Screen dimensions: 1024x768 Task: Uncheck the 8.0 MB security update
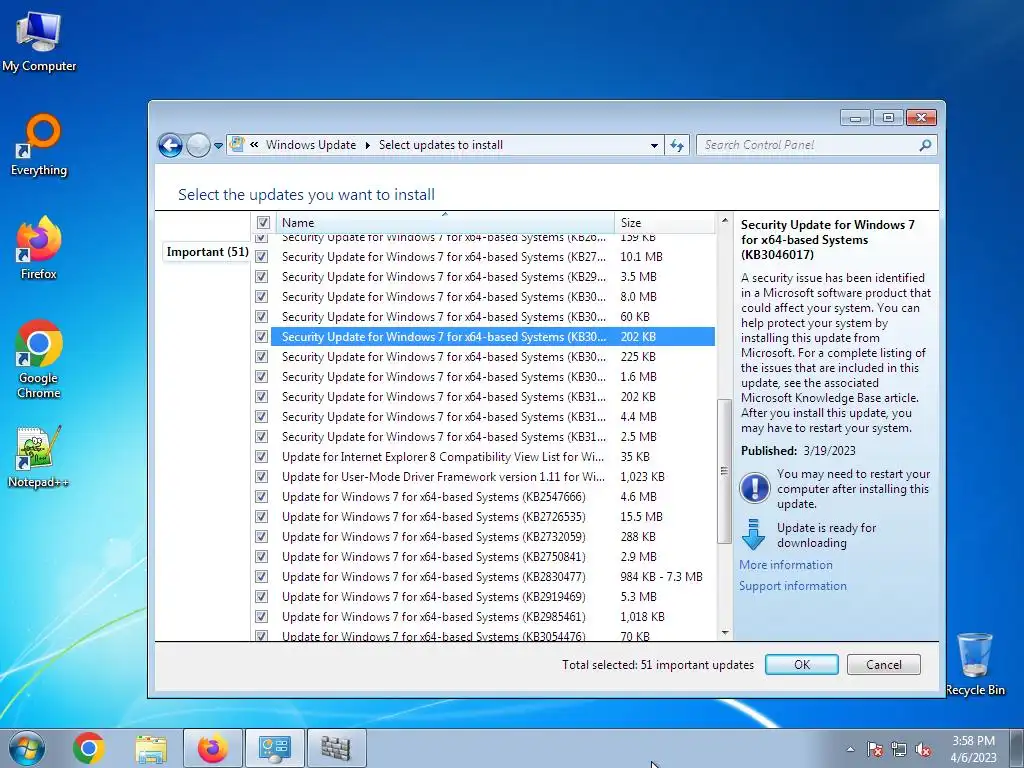point(261,296)
